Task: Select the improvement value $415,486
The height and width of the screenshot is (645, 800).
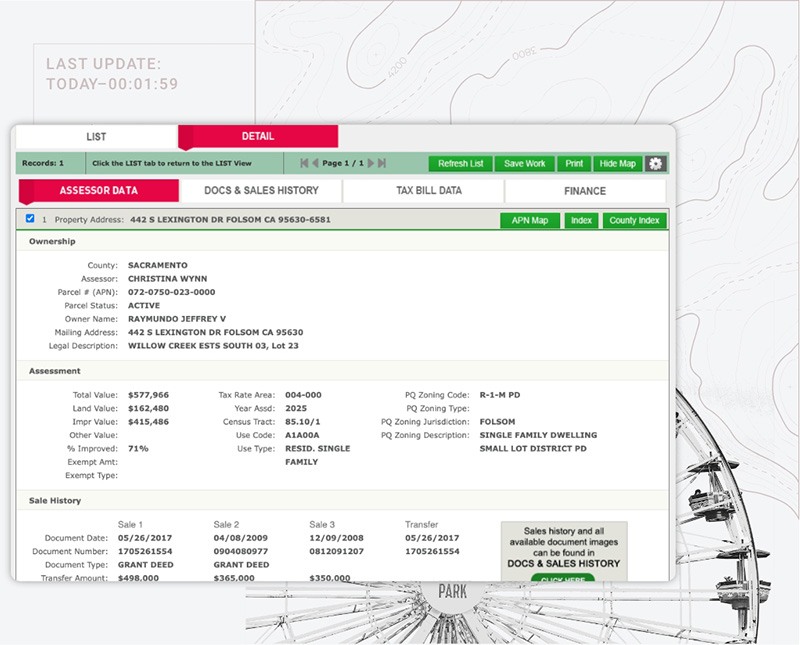Action: coord(148,421)
